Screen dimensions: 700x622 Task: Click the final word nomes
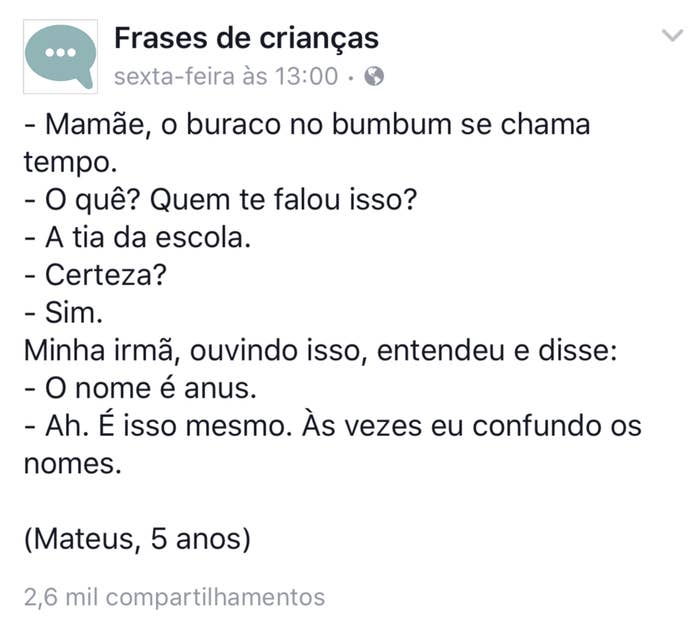(72, 464)
